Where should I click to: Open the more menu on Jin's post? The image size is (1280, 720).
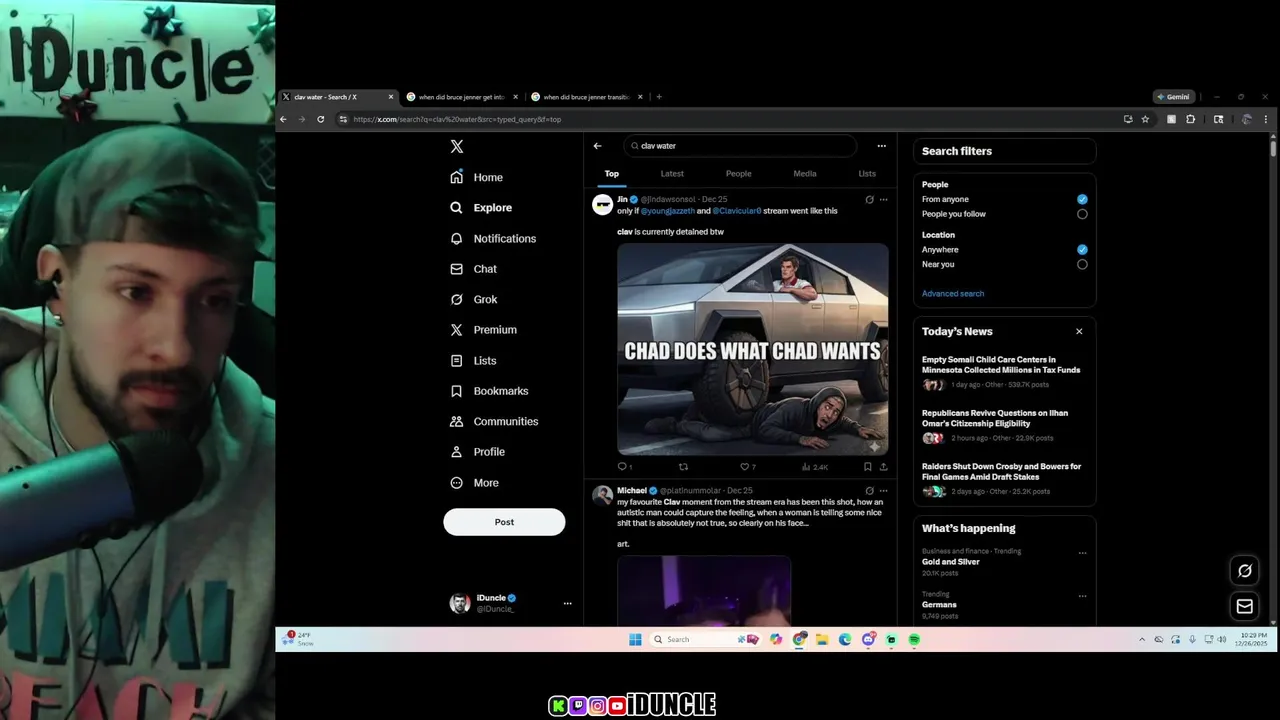[883, 200]
